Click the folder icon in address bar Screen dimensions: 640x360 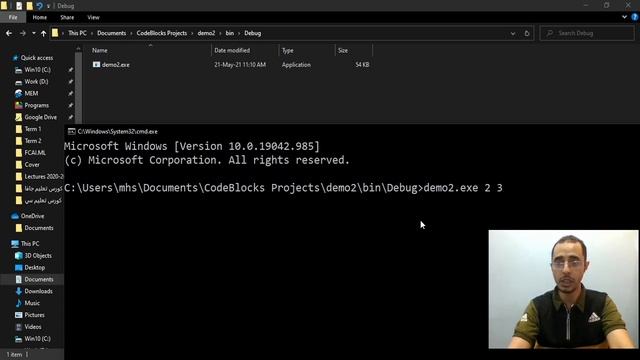(55, 33)
